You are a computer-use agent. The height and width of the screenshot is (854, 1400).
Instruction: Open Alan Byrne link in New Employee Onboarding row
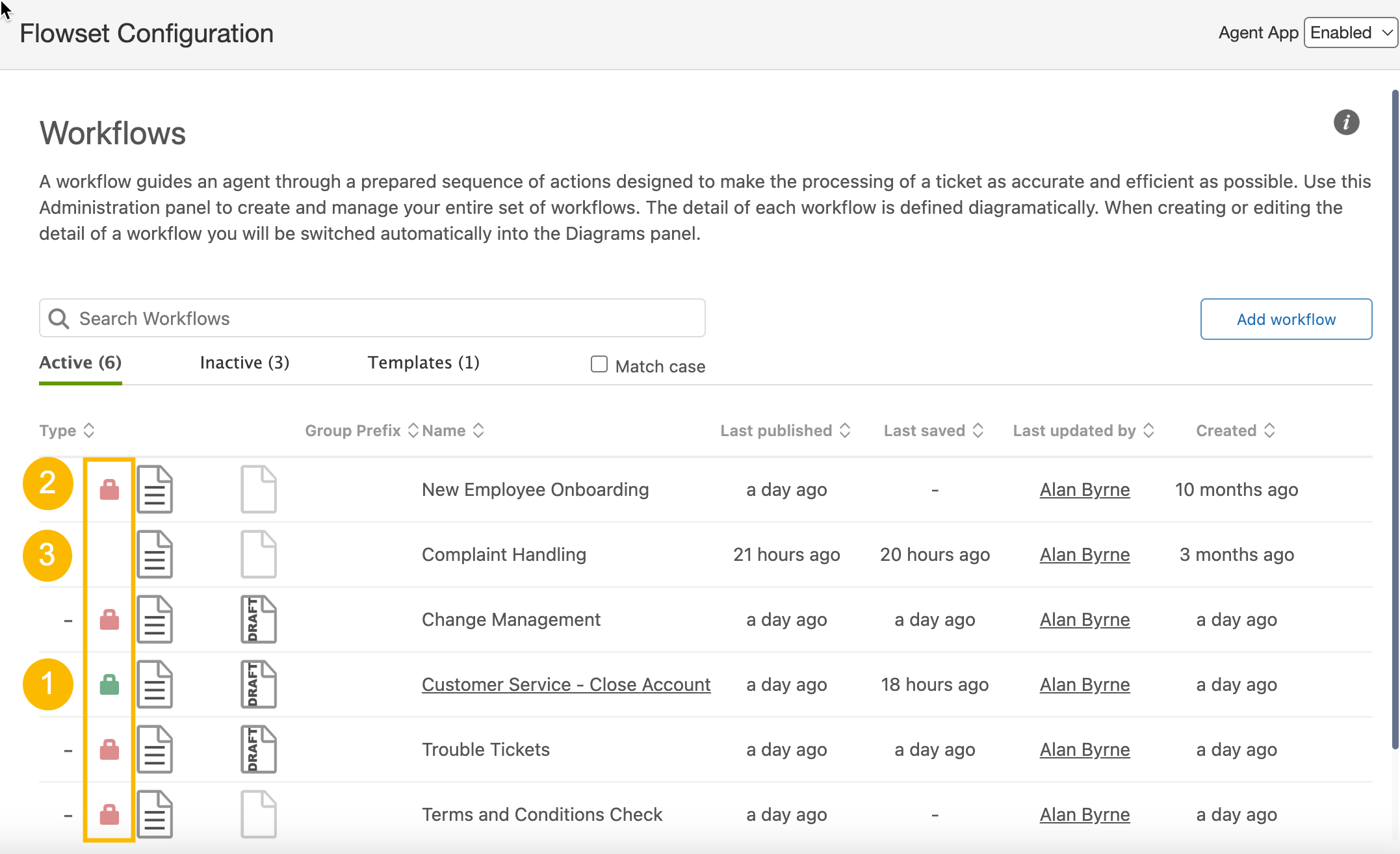tap(1085, 489)
